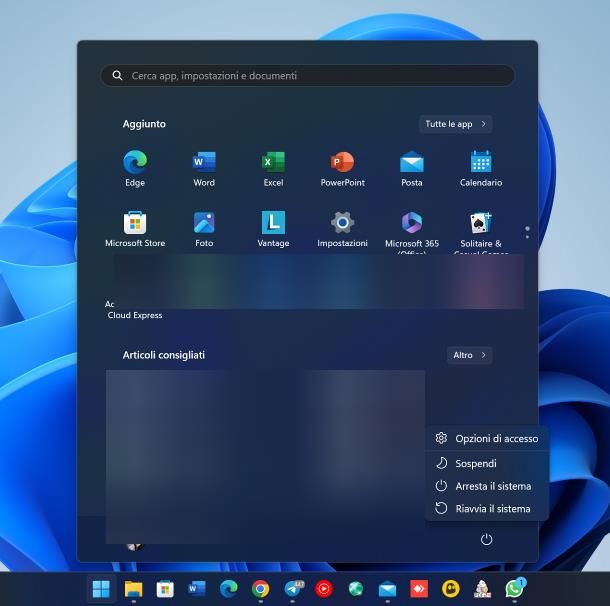Click the search field Cerca app, impostazioni
This screenshot has height=606, width=610.
308,75
